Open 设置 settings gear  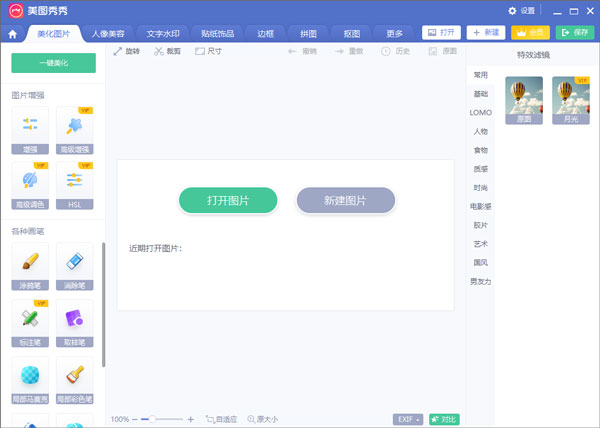point(521,11)
